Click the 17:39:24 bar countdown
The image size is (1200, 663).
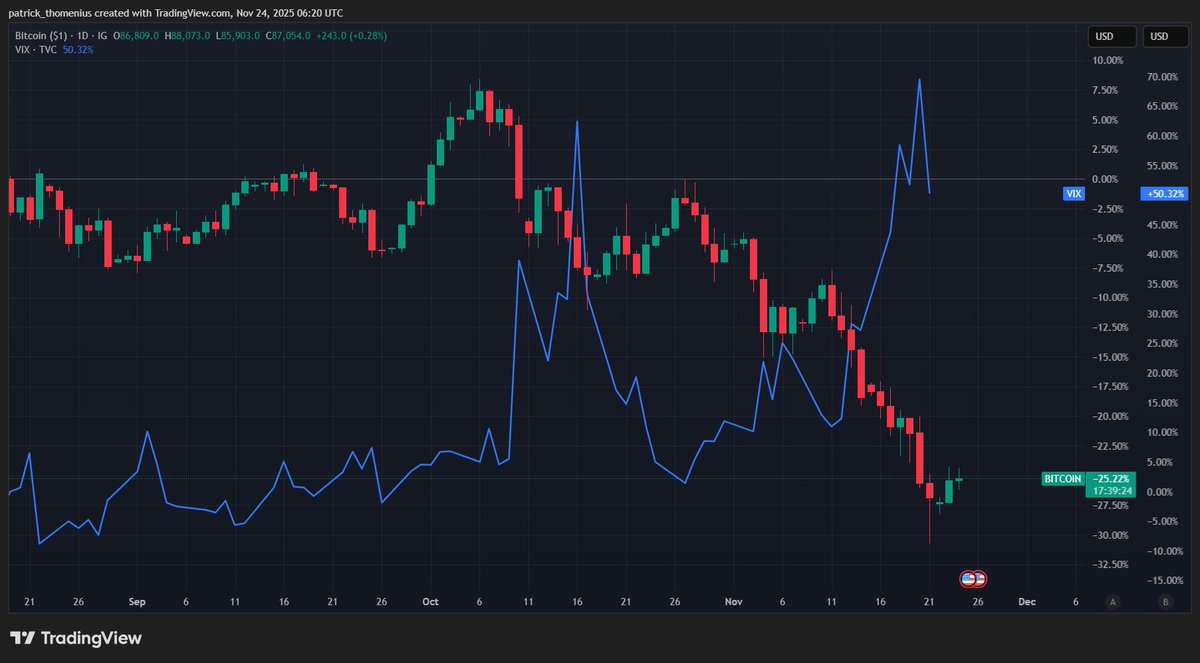[1112, 491]
